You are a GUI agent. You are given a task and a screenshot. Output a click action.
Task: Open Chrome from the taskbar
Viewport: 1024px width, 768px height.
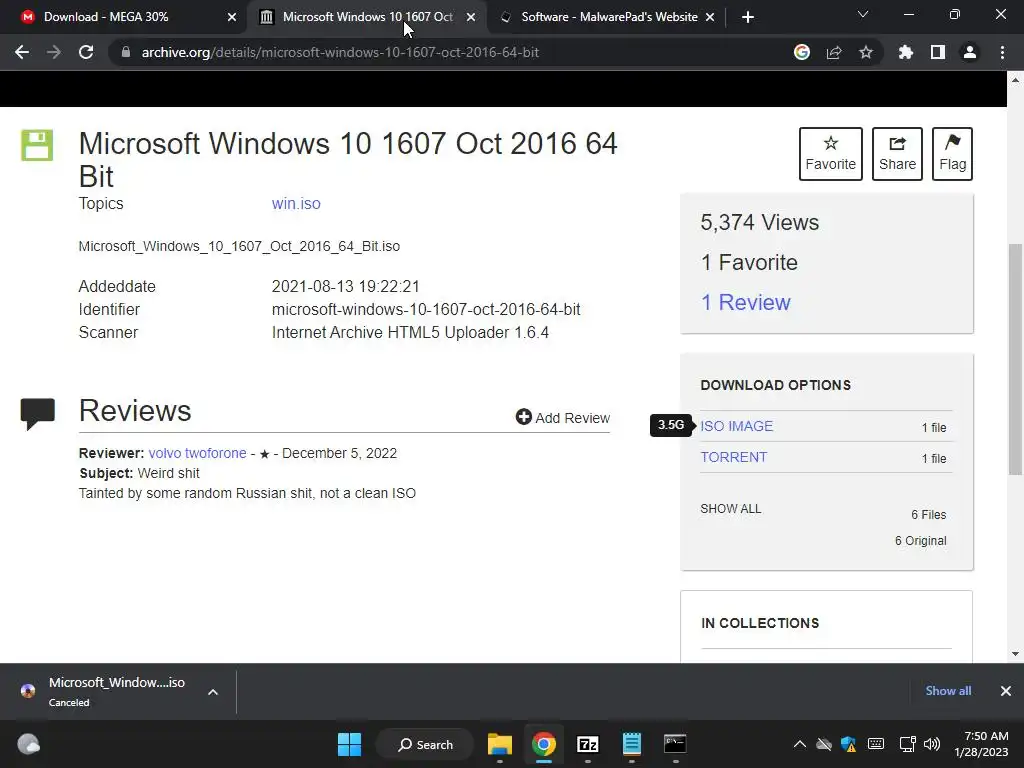pos(543,744)
